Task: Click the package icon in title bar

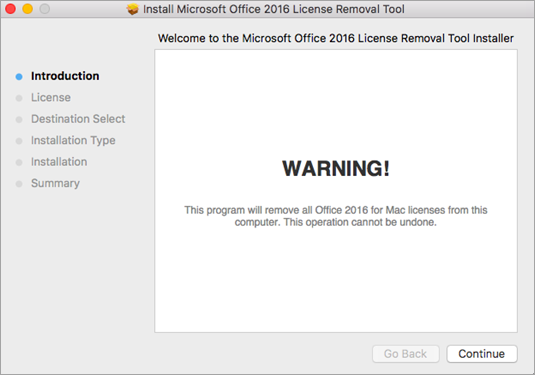Action: point(133,9)
